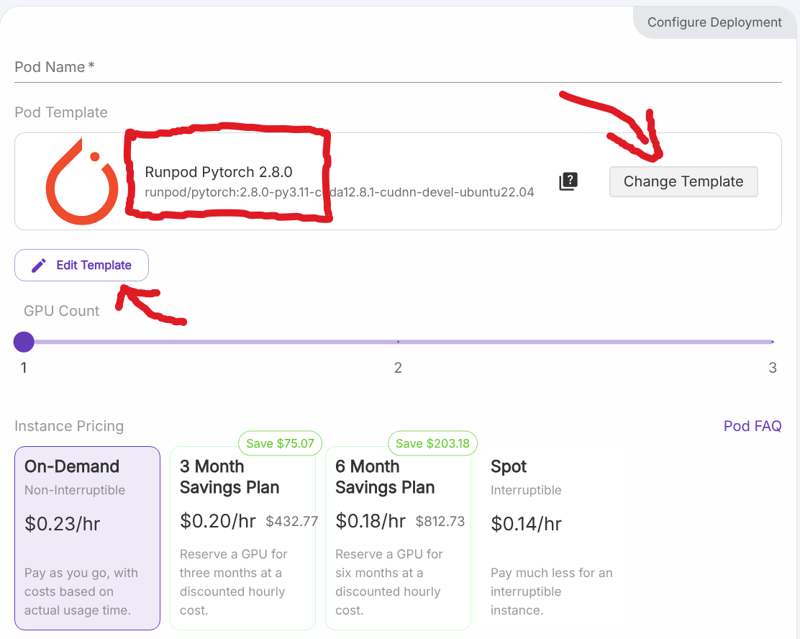
Task: Click slider tick label 3
Action: (772, 368)
